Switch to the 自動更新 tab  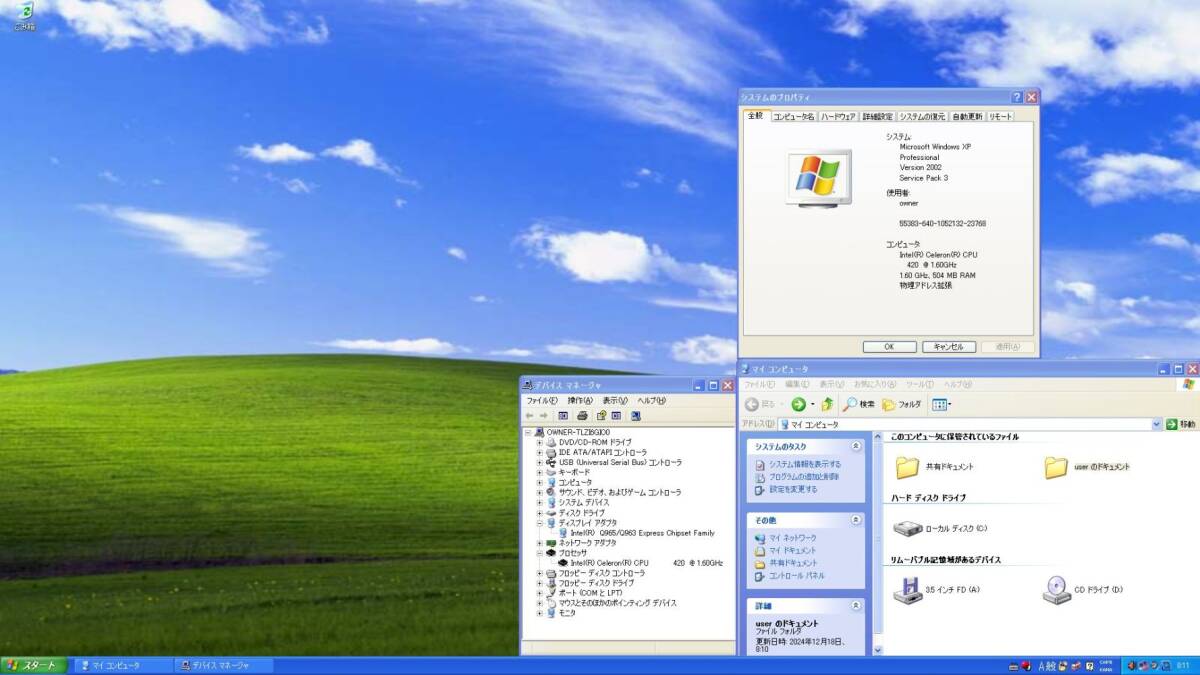point(967,117)
